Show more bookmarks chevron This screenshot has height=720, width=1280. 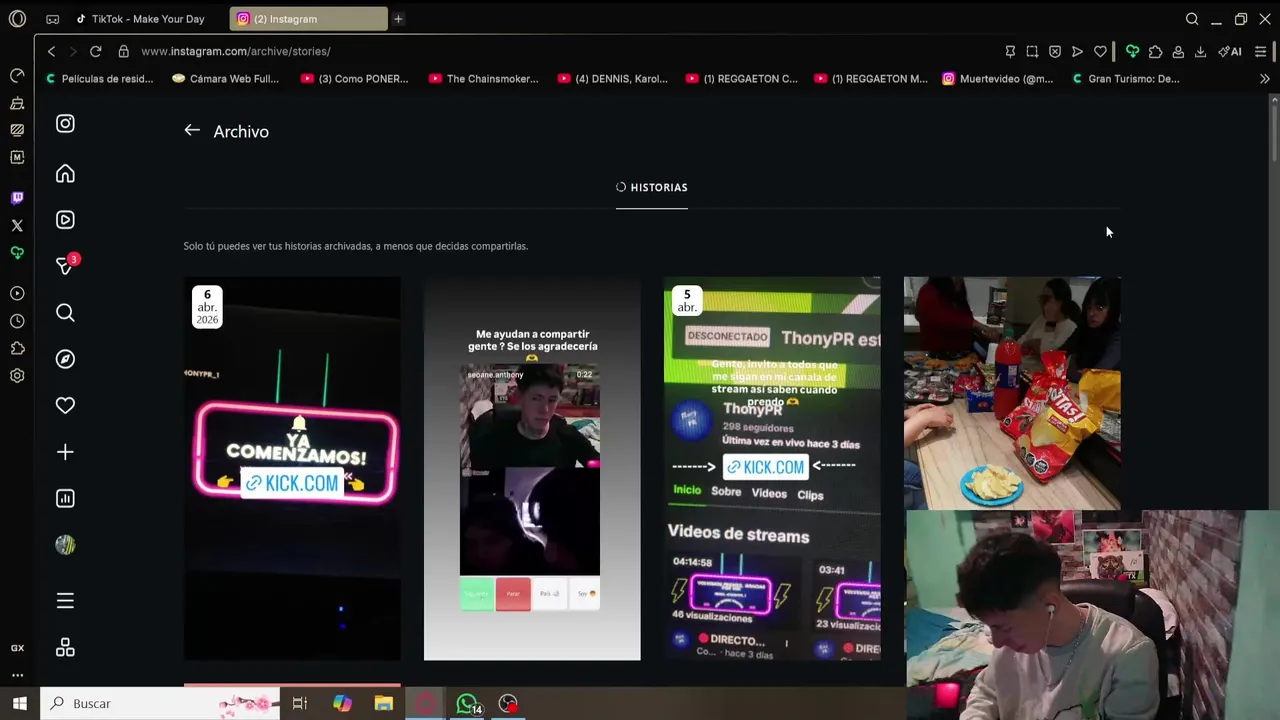pyautogui.click(x=1264, y=79)
